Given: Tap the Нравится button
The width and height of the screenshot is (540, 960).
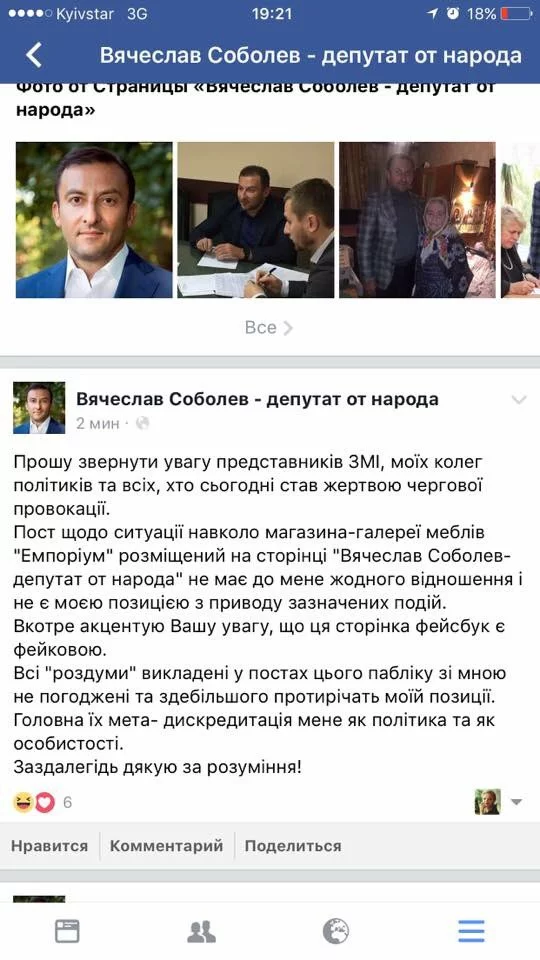Looking at the screenshot, I should coord(50,846).
